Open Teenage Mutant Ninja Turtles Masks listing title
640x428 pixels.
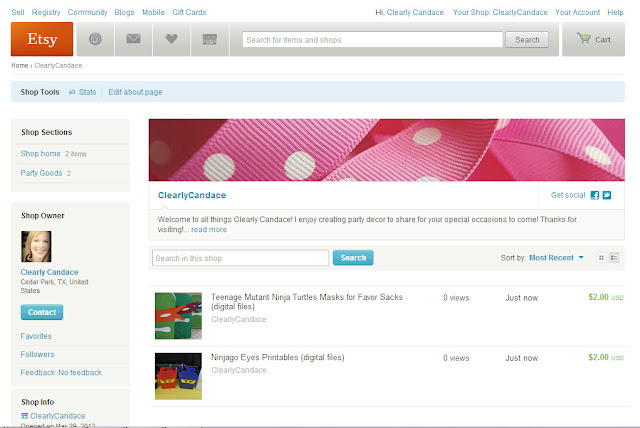(x=307, y=302)
